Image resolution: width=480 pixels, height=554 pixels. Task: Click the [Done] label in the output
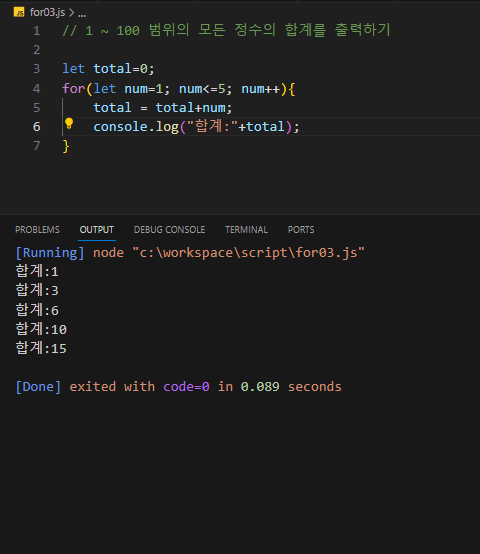point(38,387)
